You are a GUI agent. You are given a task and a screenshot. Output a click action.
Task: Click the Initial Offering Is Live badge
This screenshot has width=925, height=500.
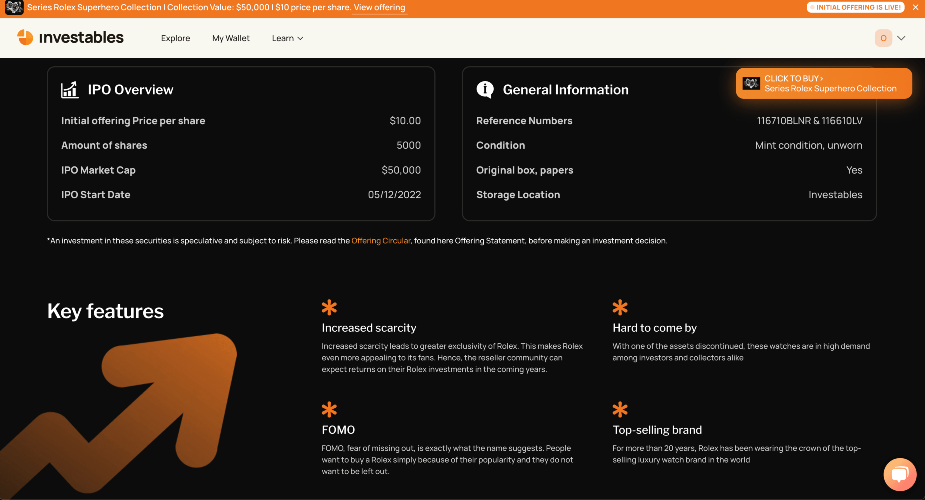pos(855,8)
